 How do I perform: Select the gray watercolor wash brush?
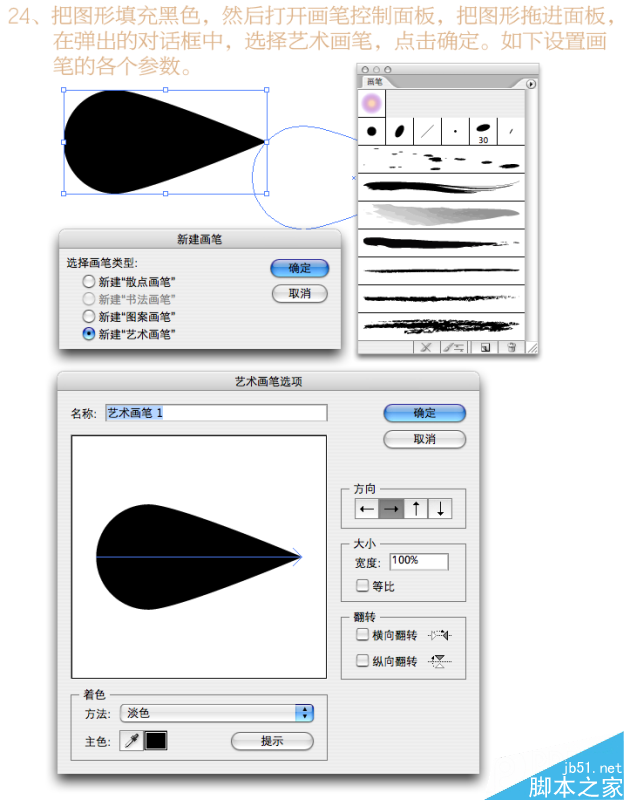pos(441,215)
